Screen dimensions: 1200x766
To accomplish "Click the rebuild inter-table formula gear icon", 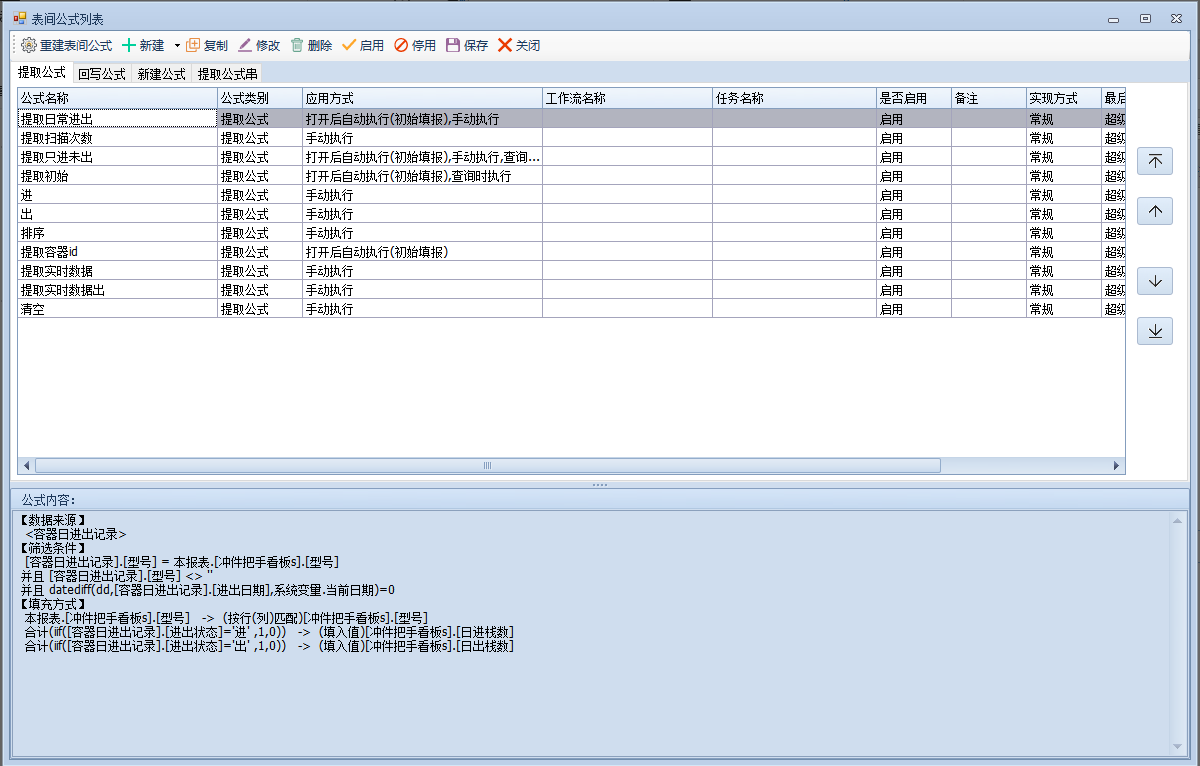I will (x=28, y=45).
